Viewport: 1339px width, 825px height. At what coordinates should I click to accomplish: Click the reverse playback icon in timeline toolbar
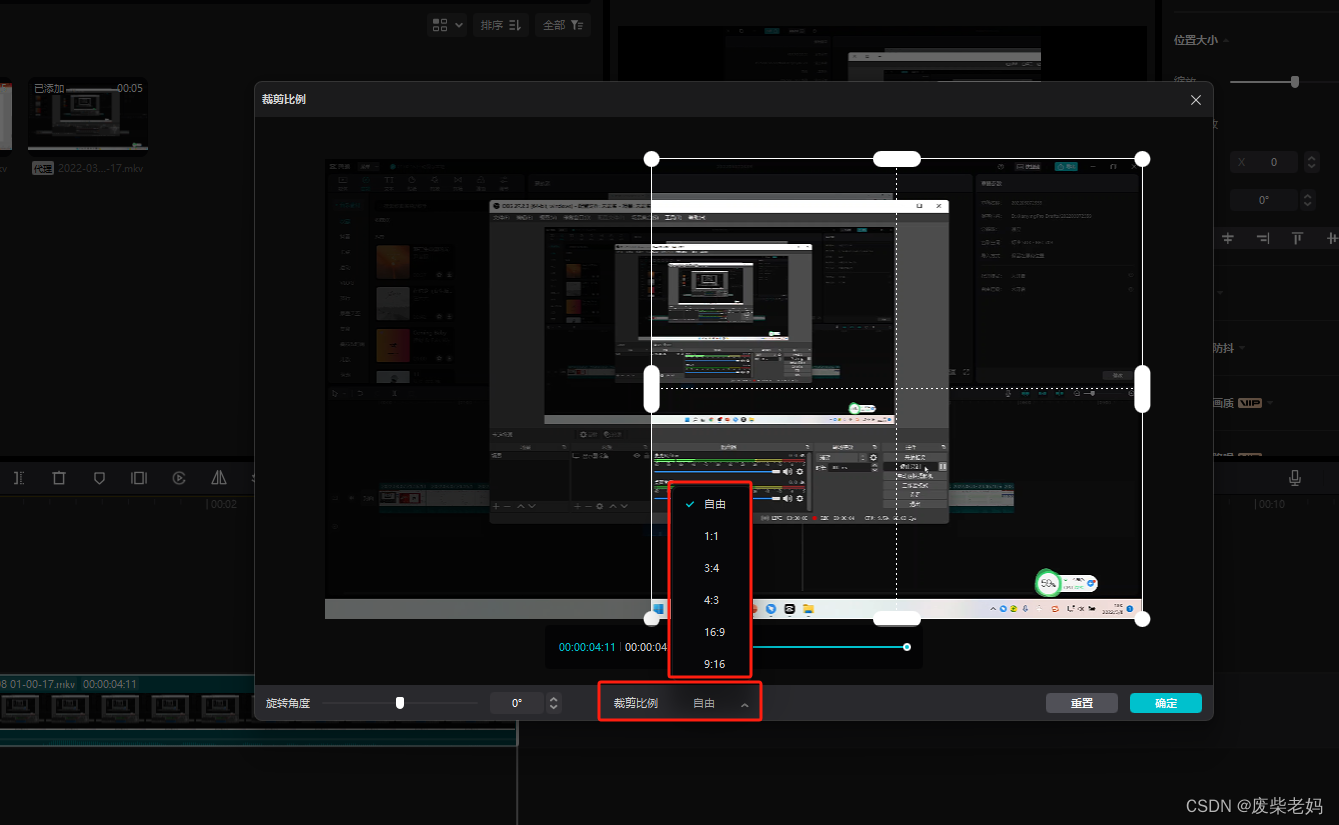point(179,478)
